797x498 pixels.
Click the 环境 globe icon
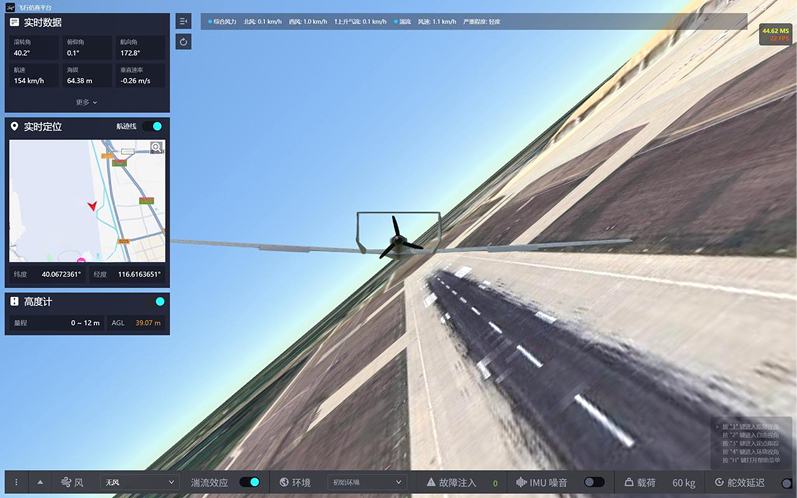pos(285,482)
